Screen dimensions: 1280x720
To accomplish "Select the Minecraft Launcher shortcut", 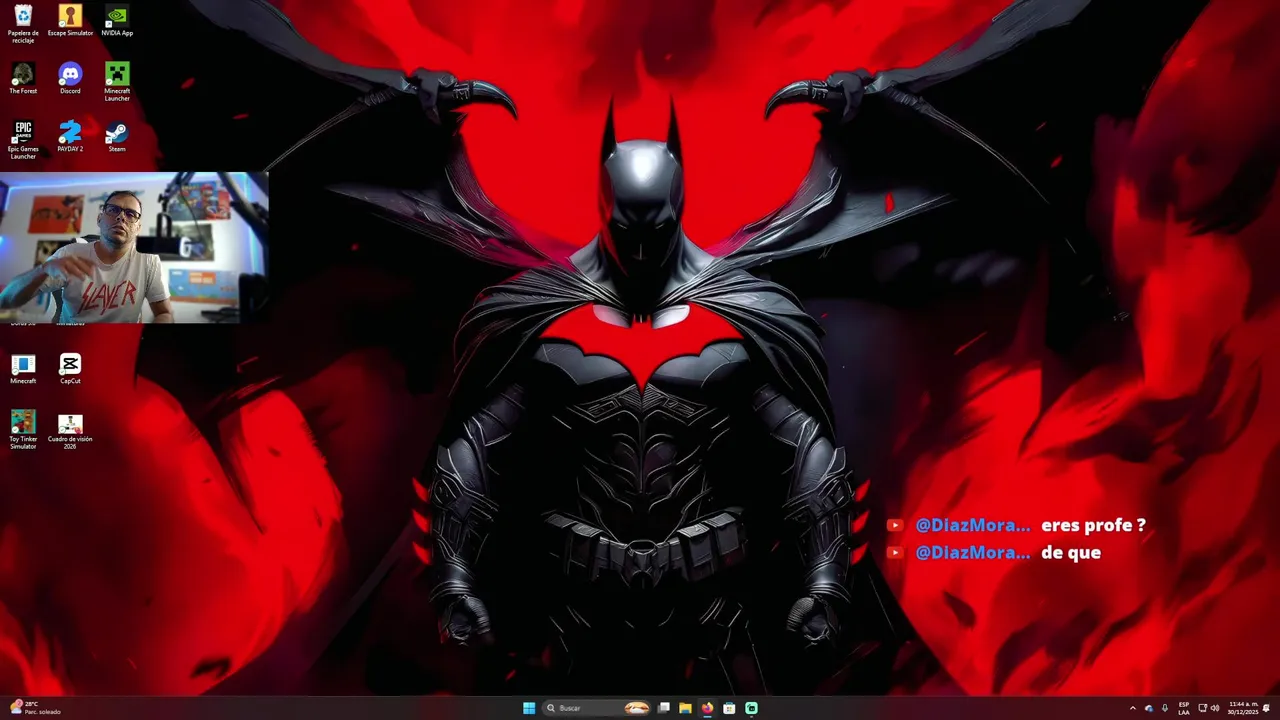I will [x=117, y=82].
